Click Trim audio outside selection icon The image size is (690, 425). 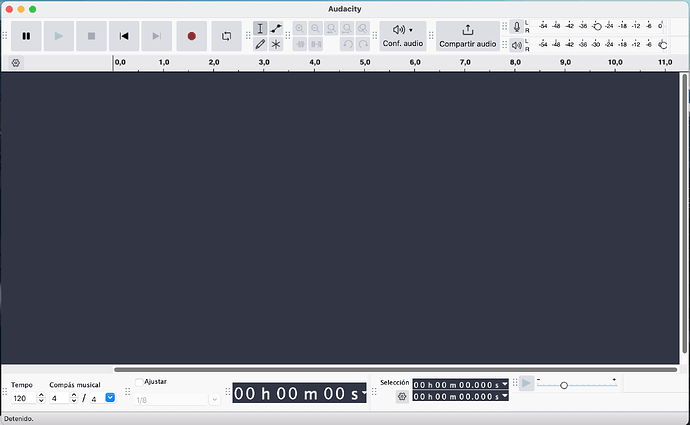coord(300,44)
